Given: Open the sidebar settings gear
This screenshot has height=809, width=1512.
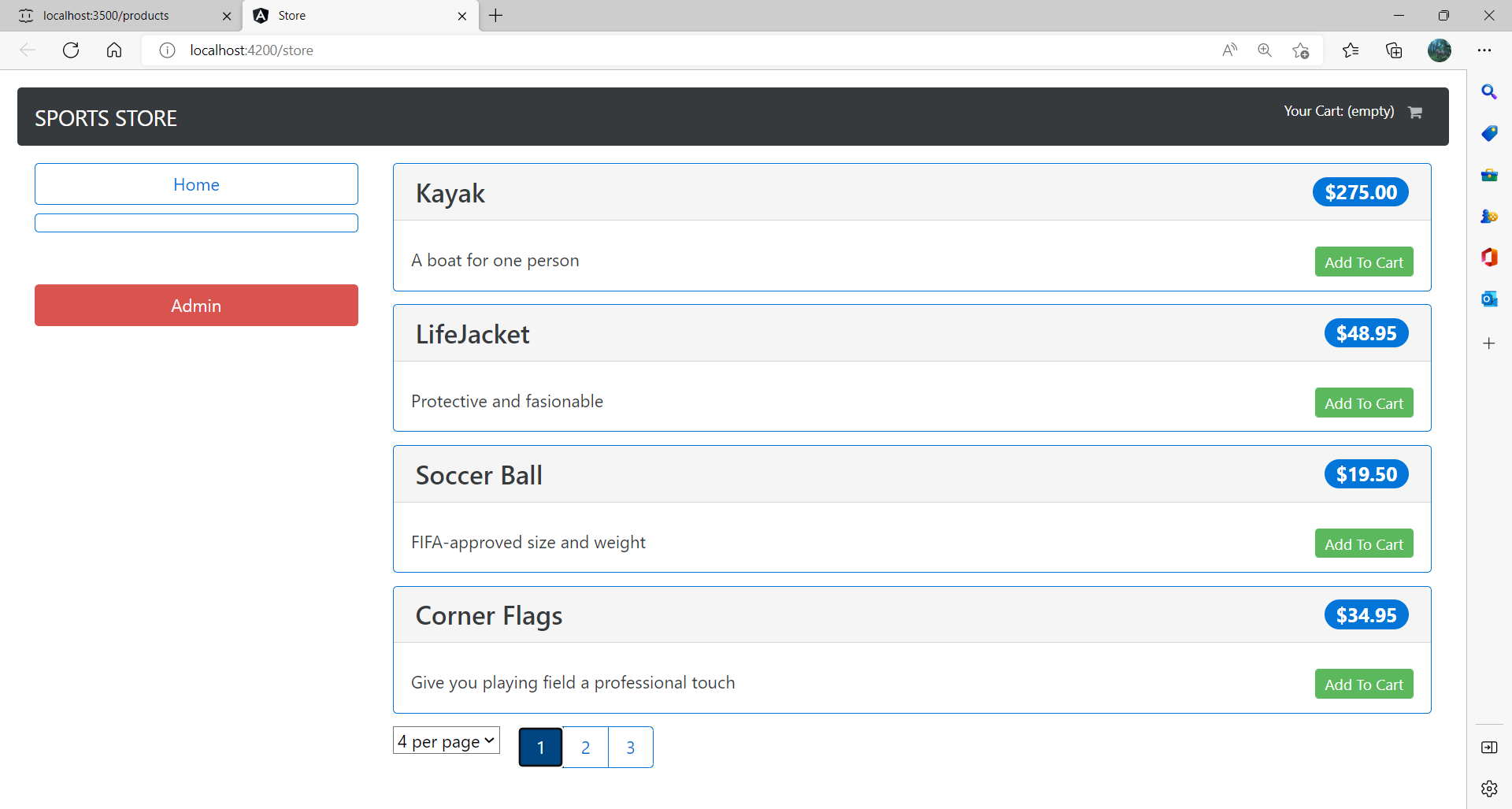Looking at the screenshot, I should point(1488,789).
